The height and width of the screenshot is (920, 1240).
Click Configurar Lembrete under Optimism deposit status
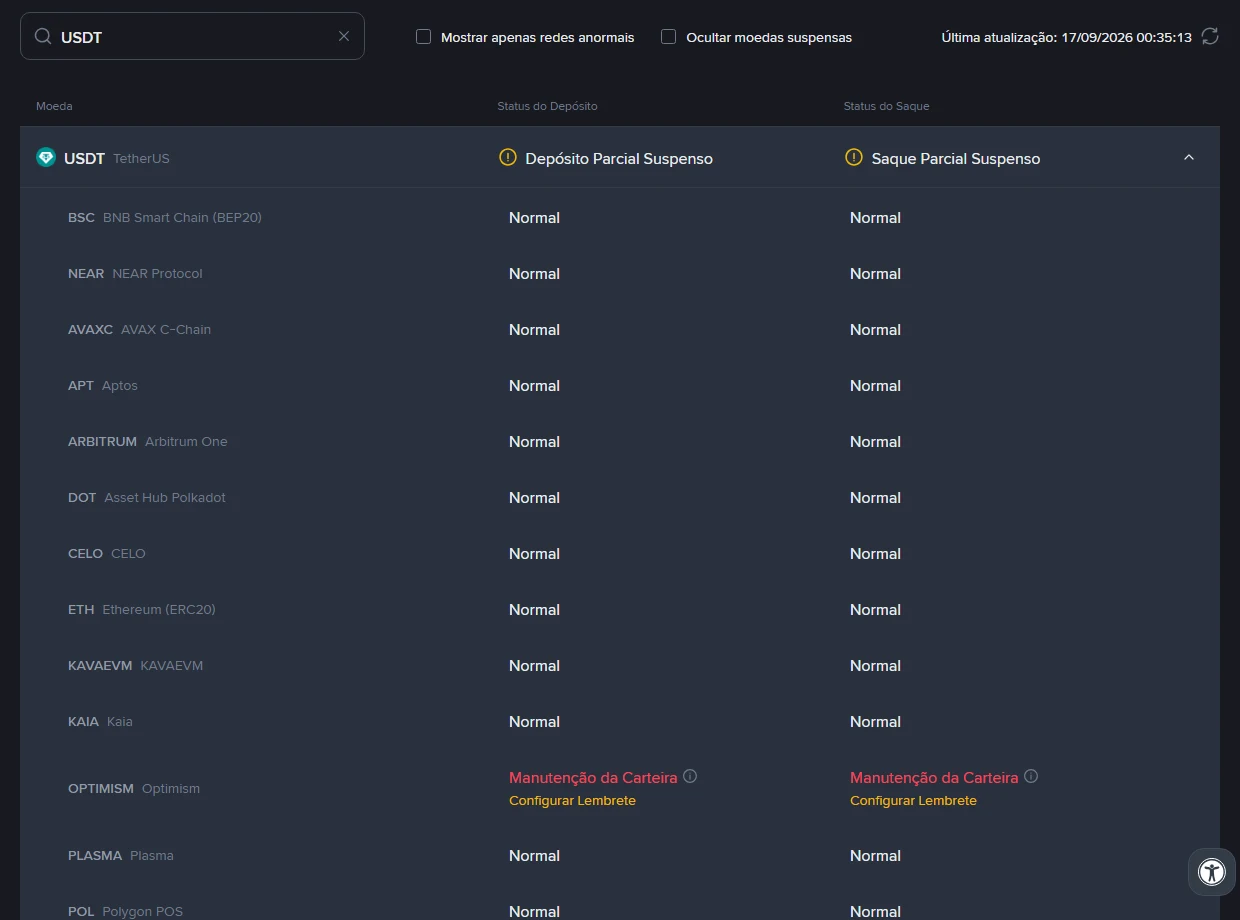pos(572,801)
